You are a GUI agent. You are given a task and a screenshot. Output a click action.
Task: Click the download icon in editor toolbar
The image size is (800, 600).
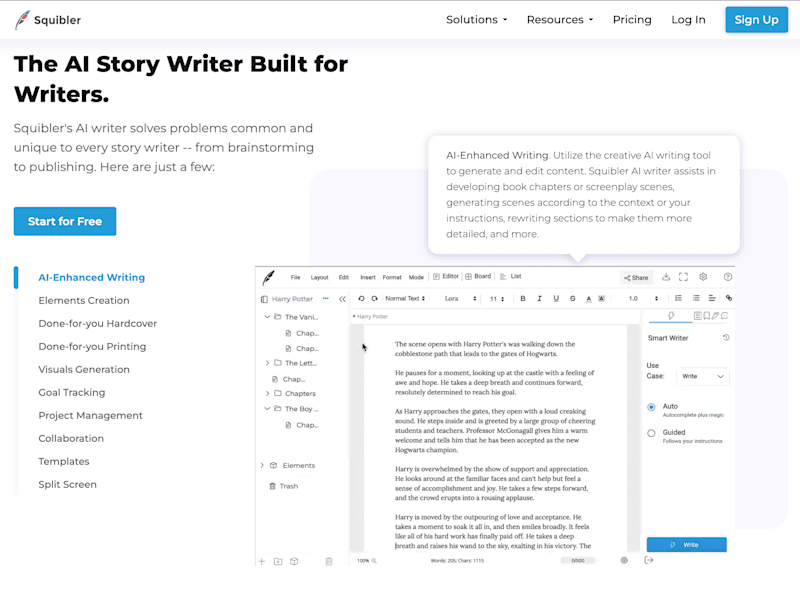click(x=666, y=277)
